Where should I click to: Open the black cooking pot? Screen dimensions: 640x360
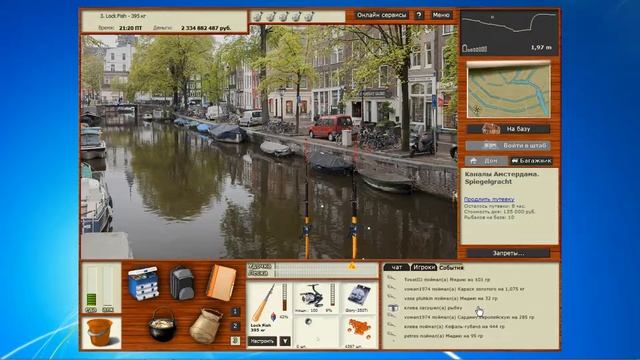[x=162, y=325]
